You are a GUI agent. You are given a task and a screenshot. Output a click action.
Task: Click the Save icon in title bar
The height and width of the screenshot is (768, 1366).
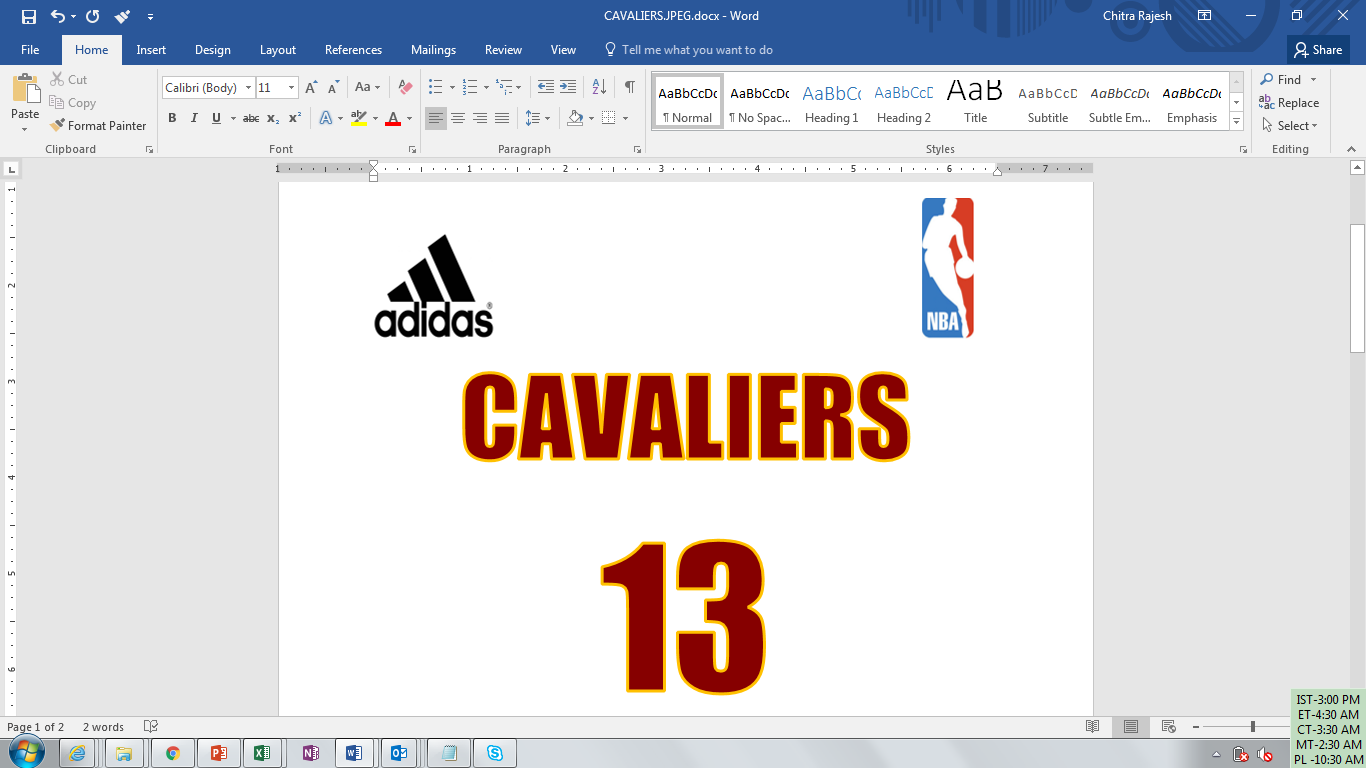click(28, 16)
